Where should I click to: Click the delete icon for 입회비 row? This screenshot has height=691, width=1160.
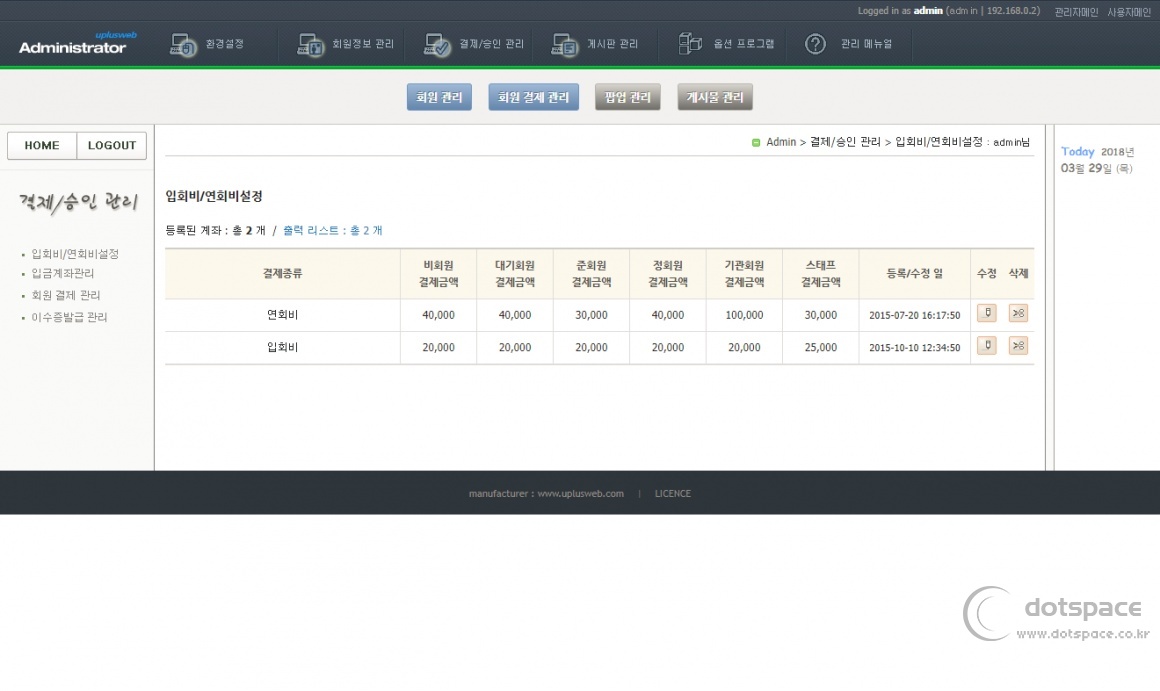tap(1018, 346)
